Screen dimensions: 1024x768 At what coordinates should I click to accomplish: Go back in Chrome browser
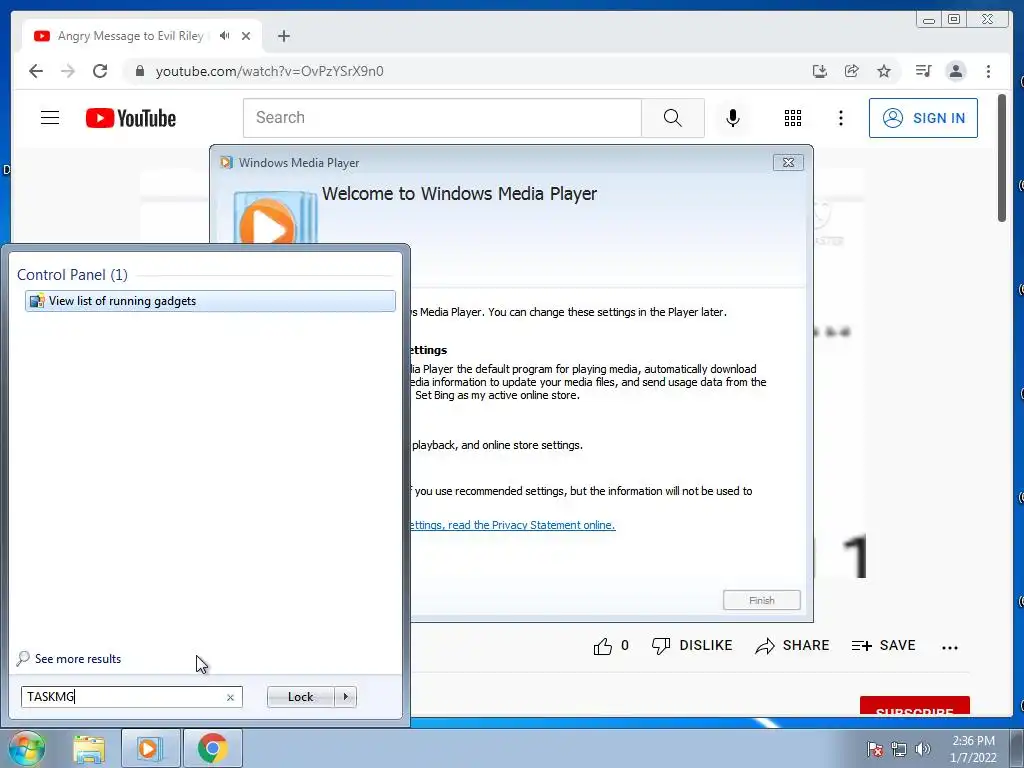coord(36,71)
